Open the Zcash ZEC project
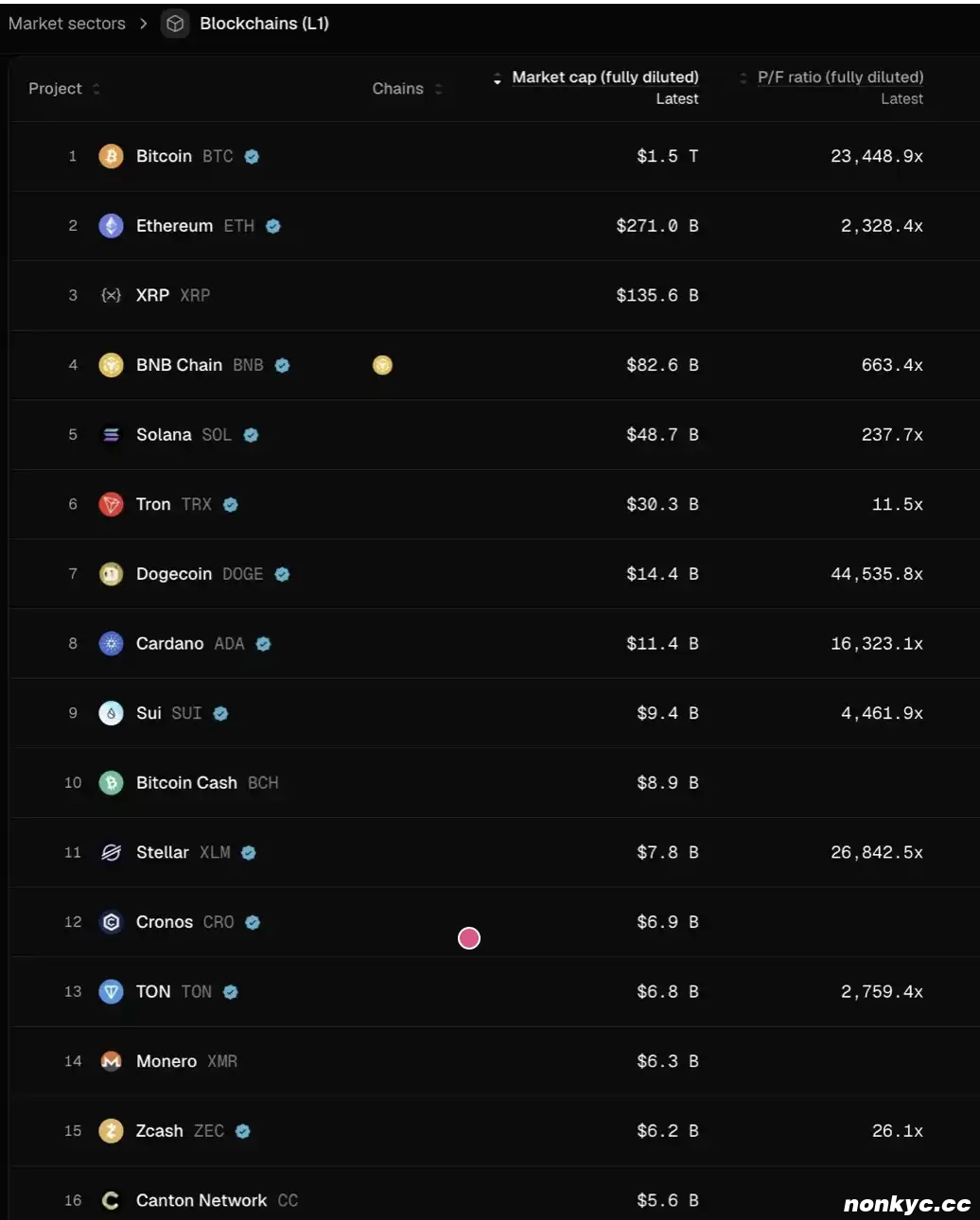This screenshot has height=1220, width=980. pyautogui.click(x=160, y=1131)
